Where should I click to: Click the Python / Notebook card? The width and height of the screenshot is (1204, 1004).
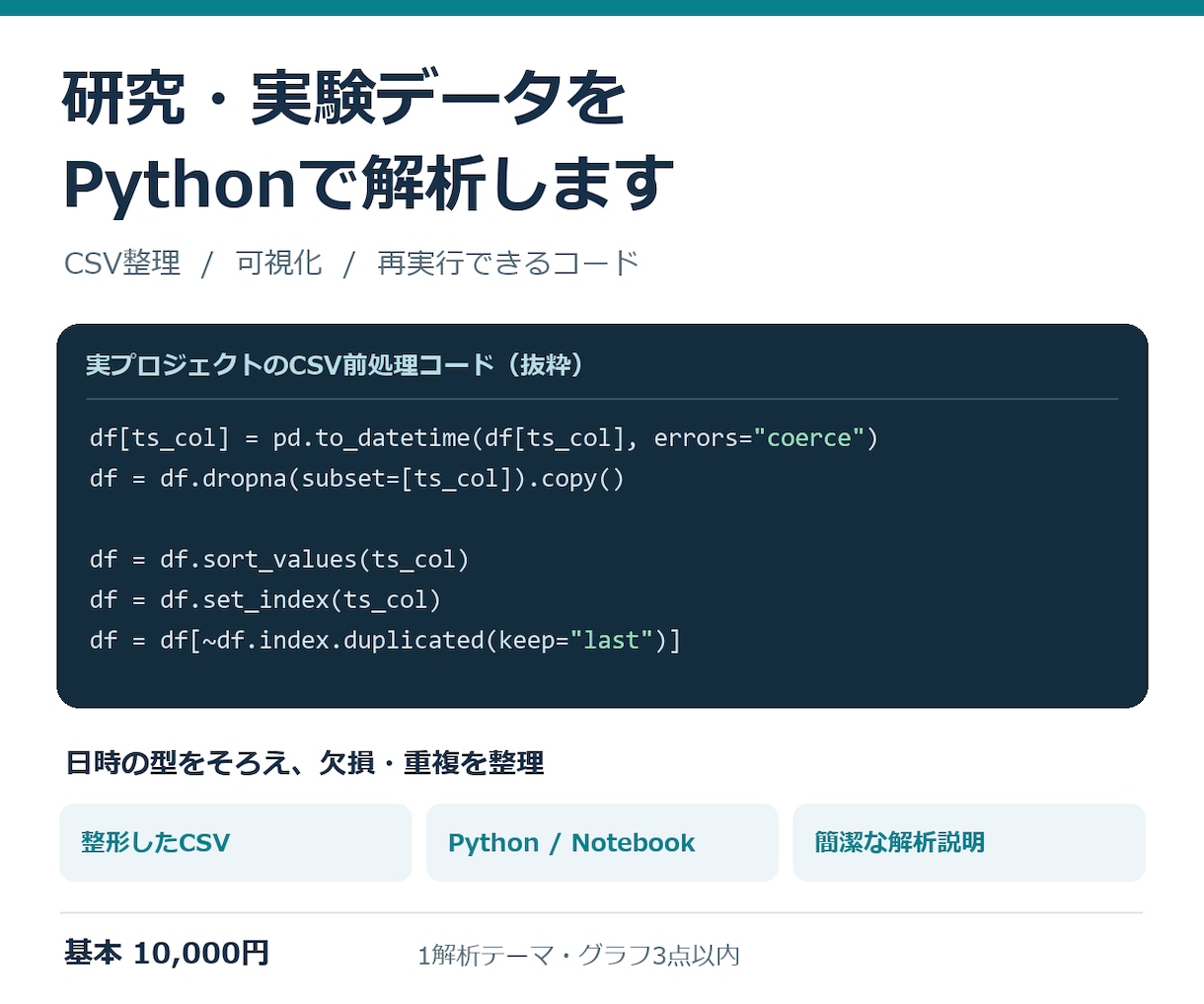(x=602, y=842)
